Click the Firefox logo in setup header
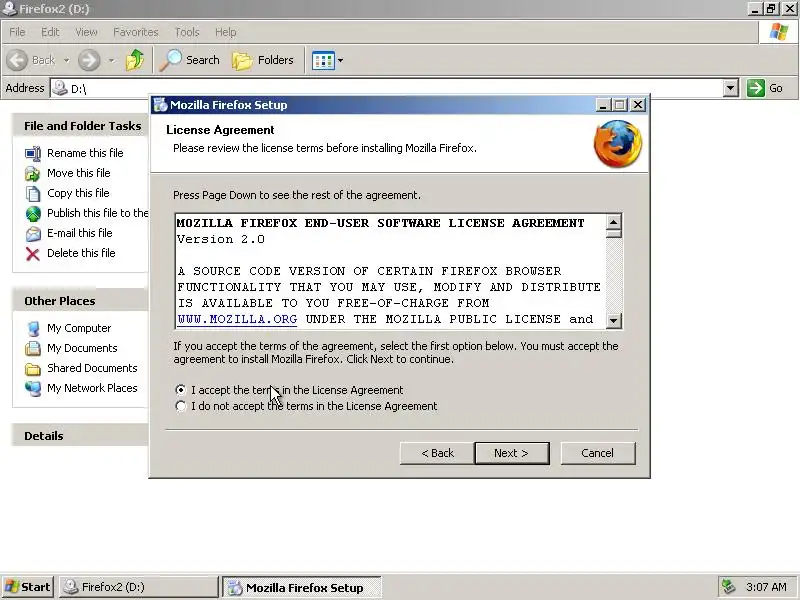The image size is (800, 600). pos(618,143)
